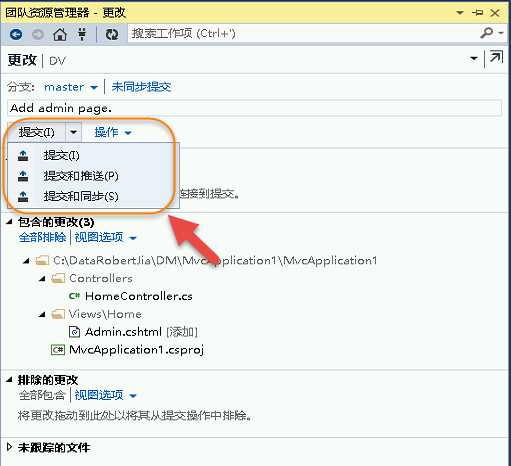Select HomeController.cs file
511x466 pixels.
139,296
